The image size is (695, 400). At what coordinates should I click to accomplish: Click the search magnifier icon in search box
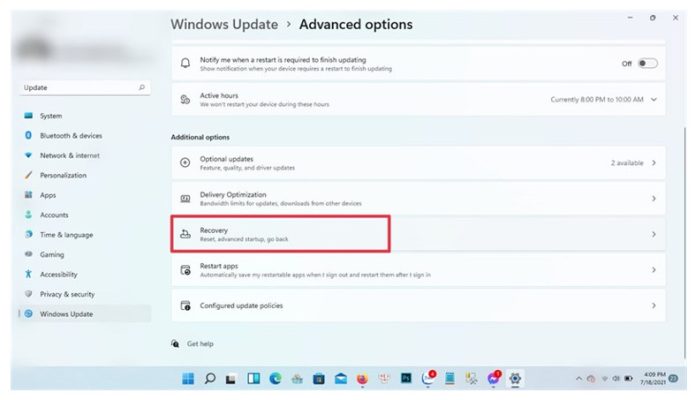point(142,87)
